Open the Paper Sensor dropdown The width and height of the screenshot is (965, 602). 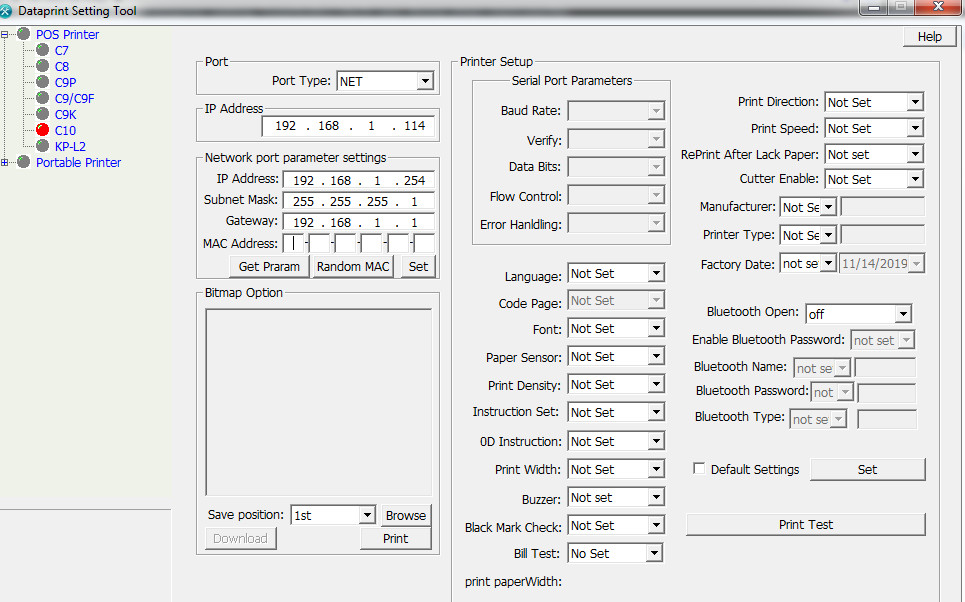656,356
